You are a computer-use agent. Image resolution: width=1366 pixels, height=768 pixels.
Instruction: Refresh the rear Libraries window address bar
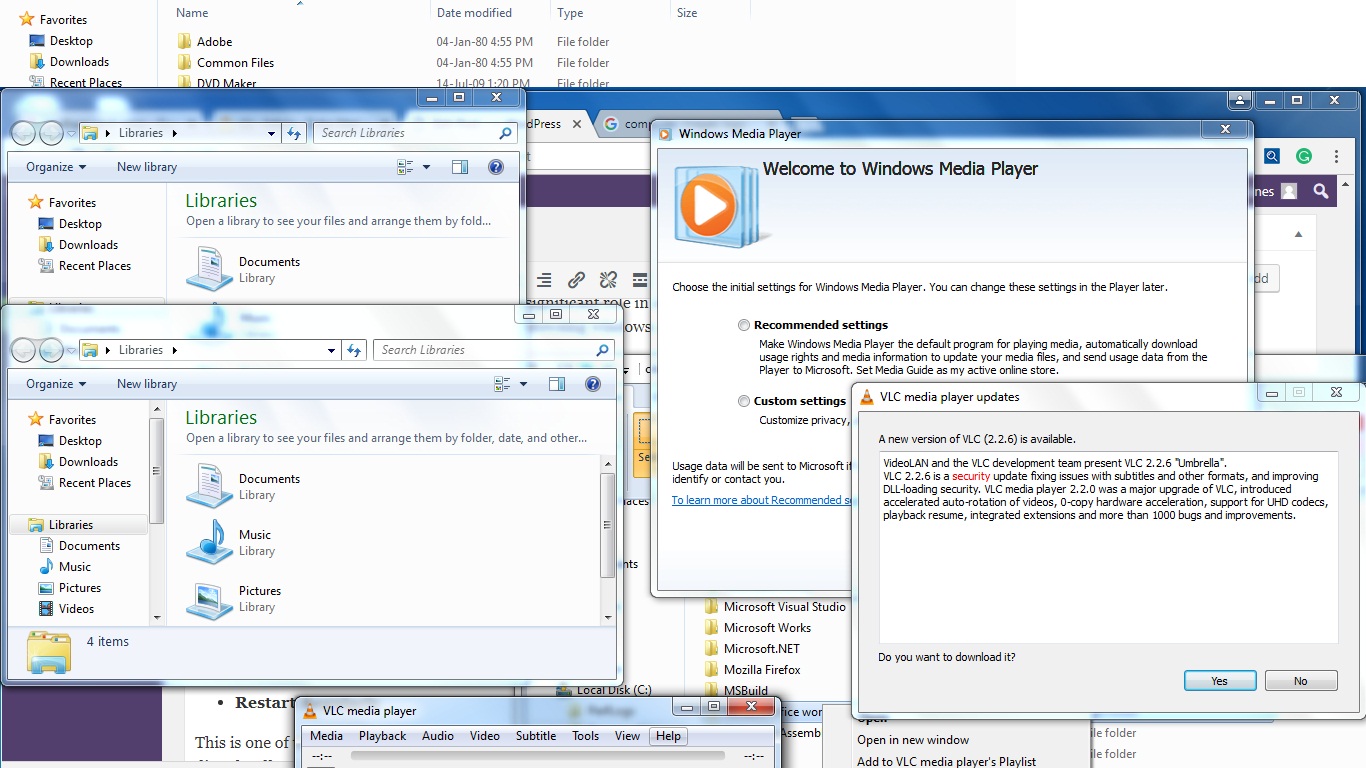click(294, 133)
